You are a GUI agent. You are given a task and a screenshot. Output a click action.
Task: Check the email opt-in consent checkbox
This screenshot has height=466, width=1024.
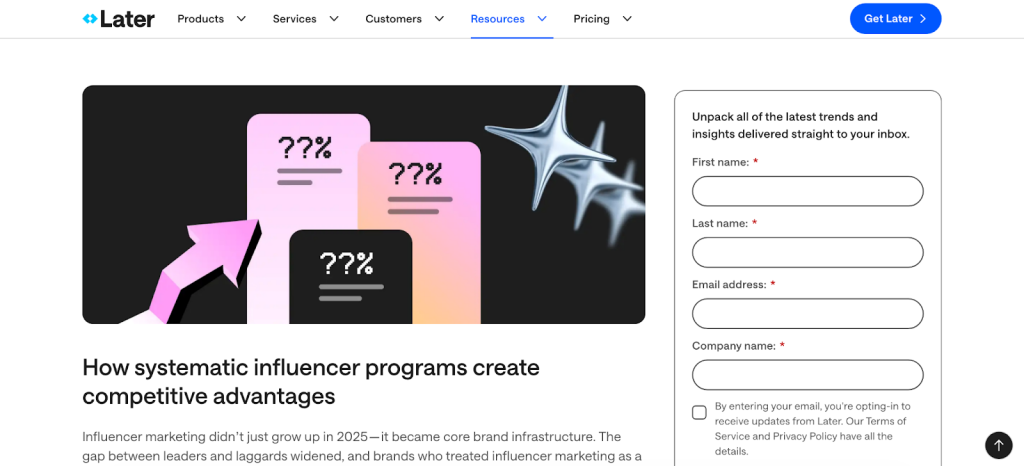click(x=699, y=412)
